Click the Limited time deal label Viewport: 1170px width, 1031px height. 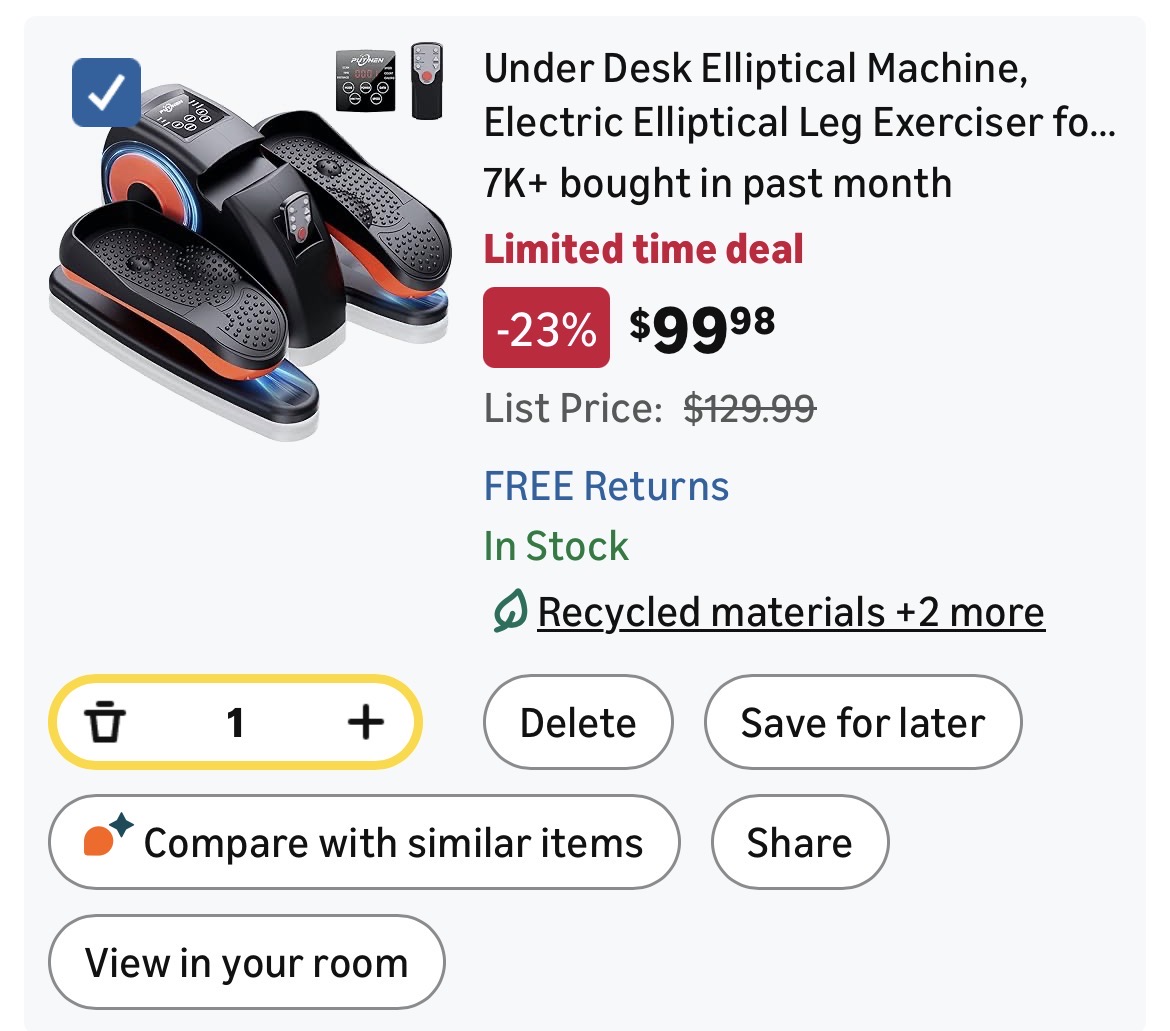(x=643, y=249)
